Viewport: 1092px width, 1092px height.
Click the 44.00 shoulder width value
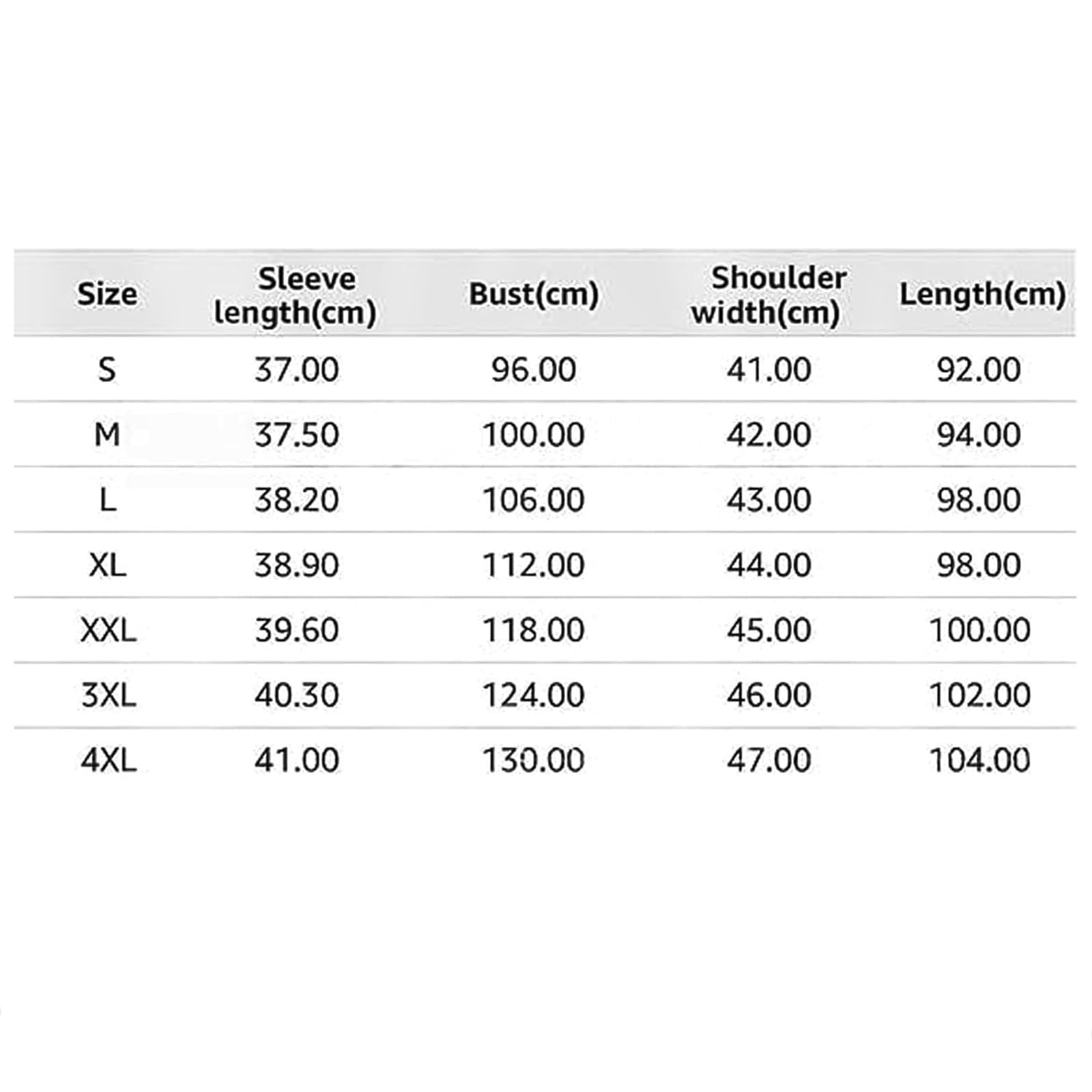769,564
